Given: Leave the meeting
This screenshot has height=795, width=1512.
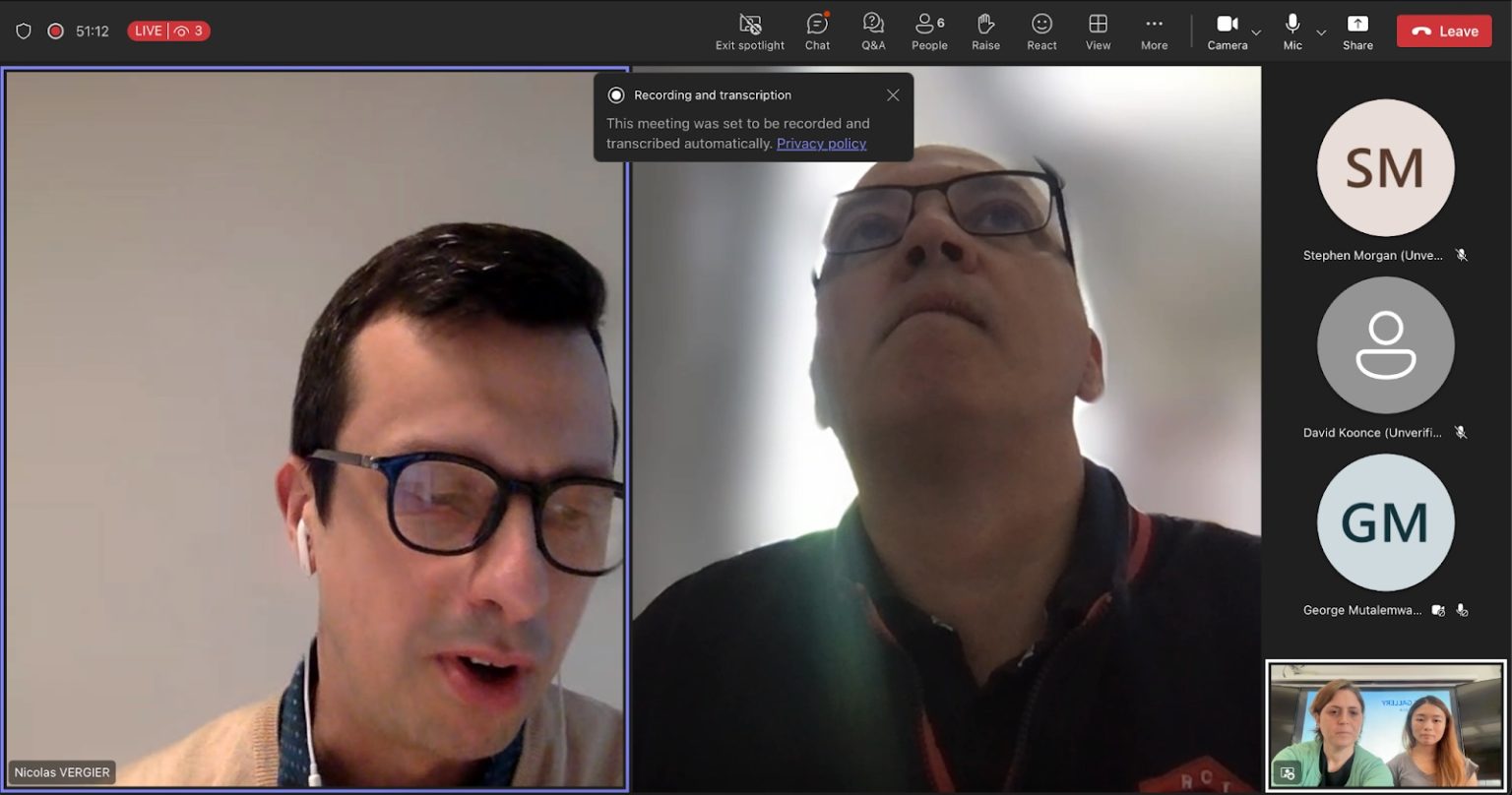Looking at the screenshot, I should (1444, 31).
